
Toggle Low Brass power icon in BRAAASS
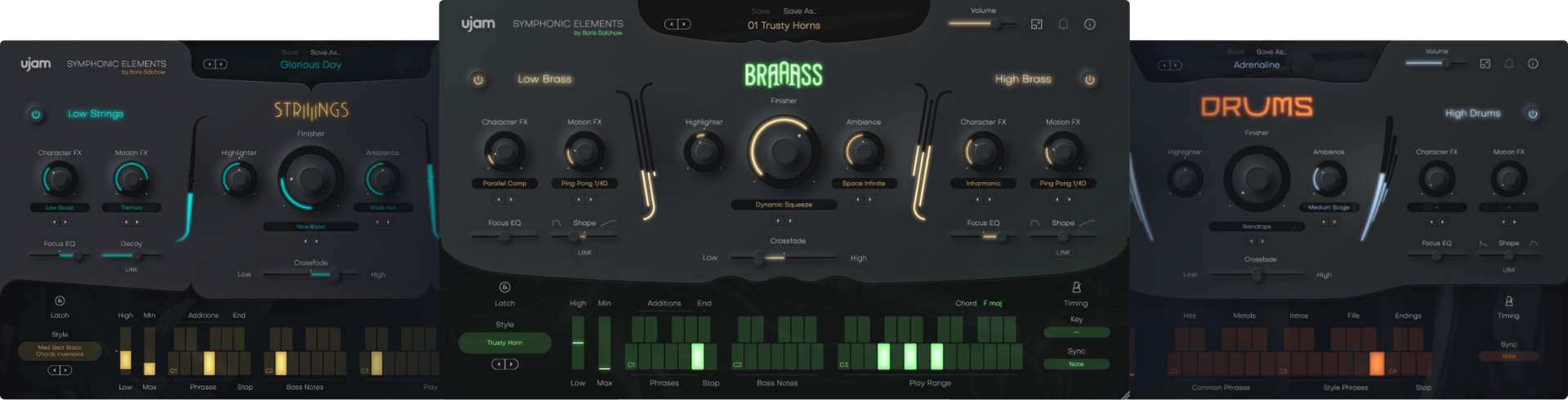click(x=478, y=79)
